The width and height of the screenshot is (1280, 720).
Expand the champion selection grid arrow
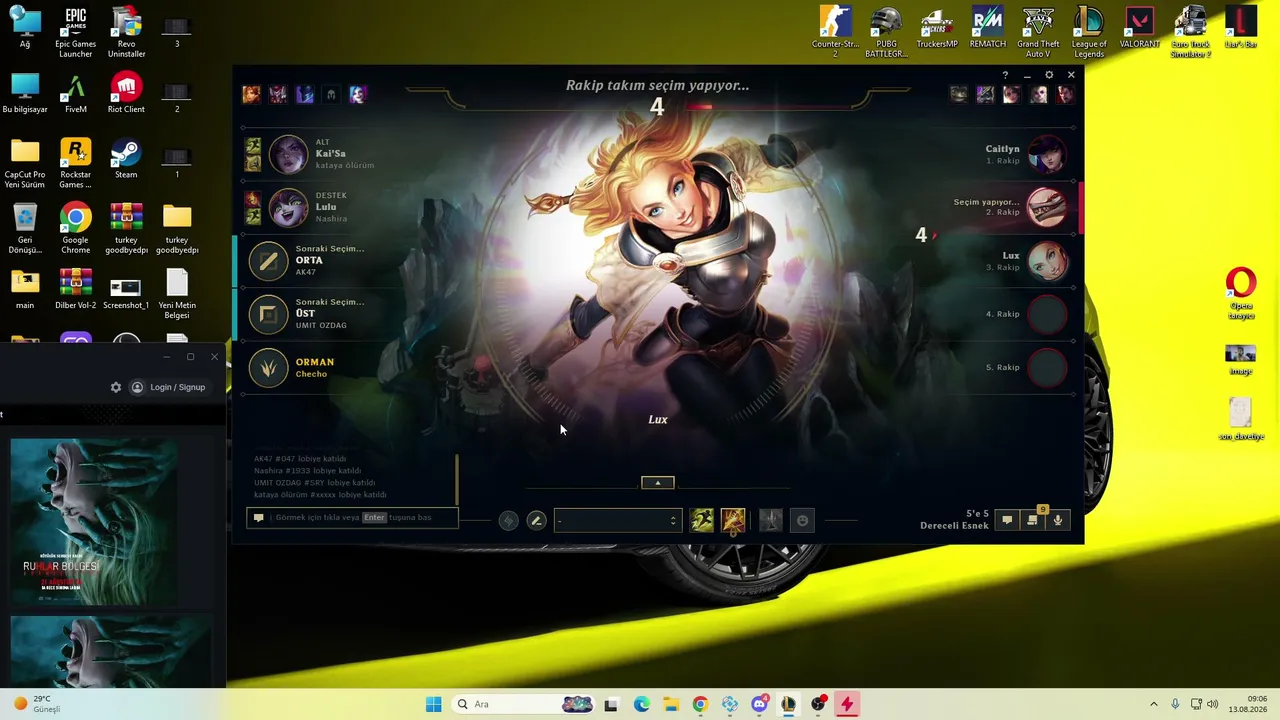(x=657, y=482)
